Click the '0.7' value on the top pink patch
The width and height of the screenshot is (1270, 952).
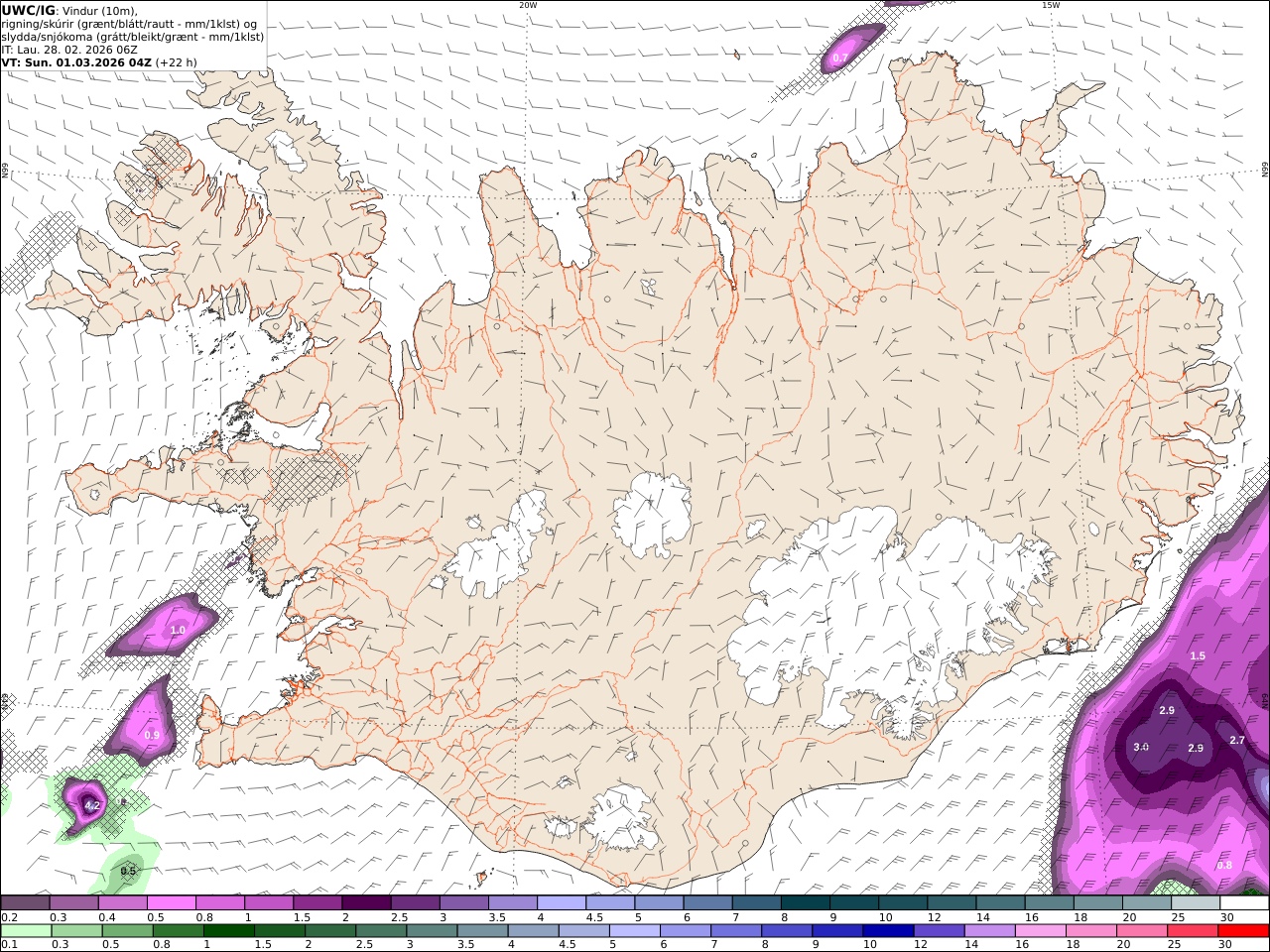(839, 59)
